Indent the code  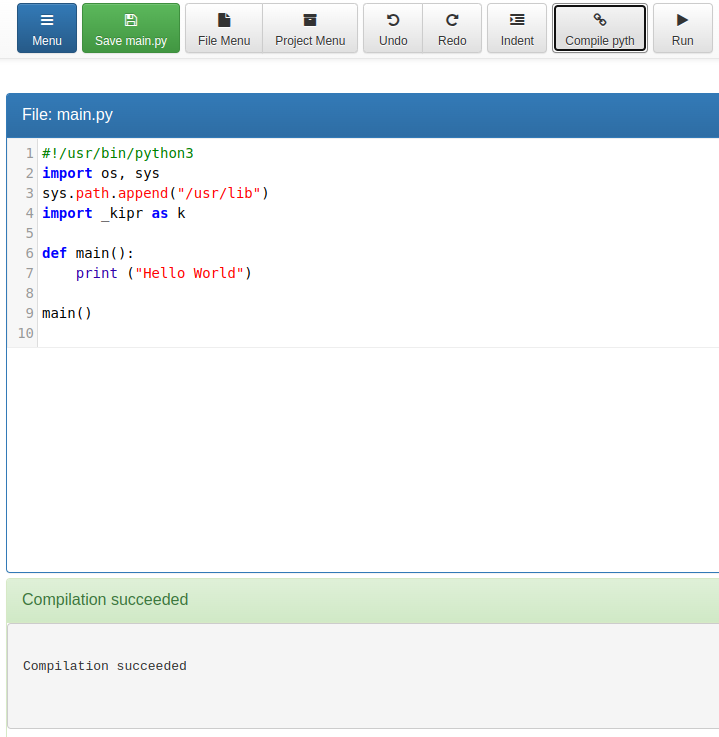pyautogui.click(x=517, y=28)
